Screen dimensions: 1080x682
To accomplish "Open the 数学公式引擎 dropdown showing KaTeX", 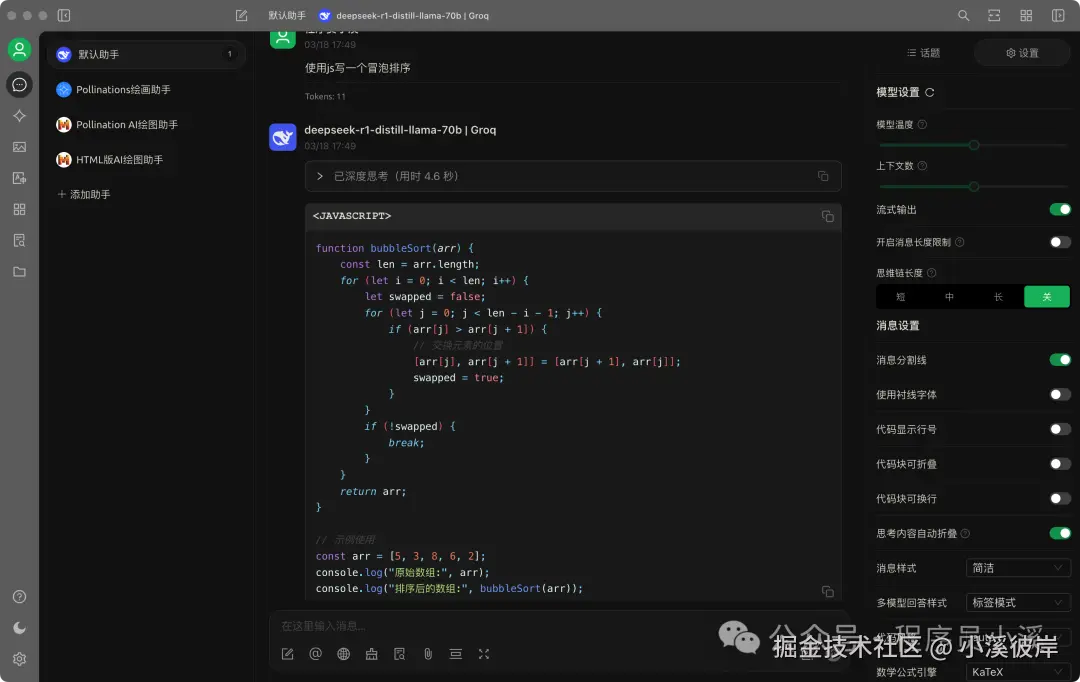I will tap(1018, 672).
